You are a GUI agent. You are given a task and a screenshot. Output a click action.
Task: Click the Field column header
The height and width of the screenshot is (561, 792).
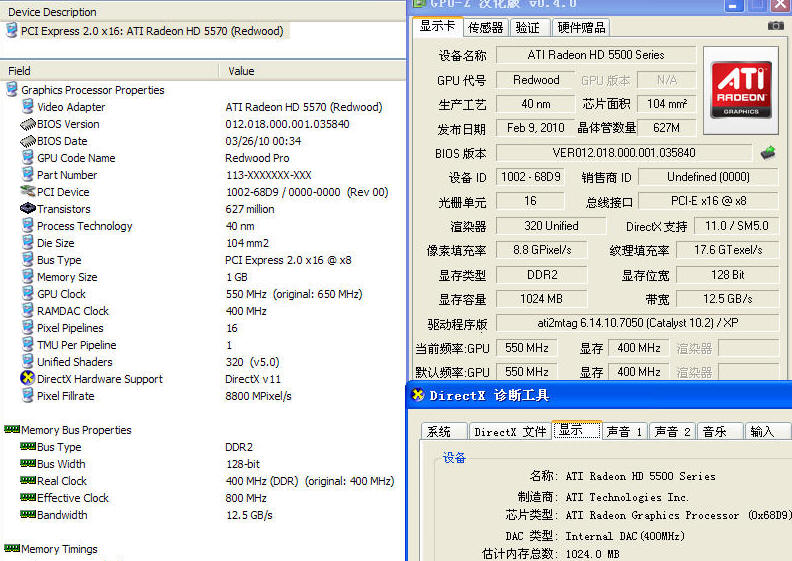point(110,71)
